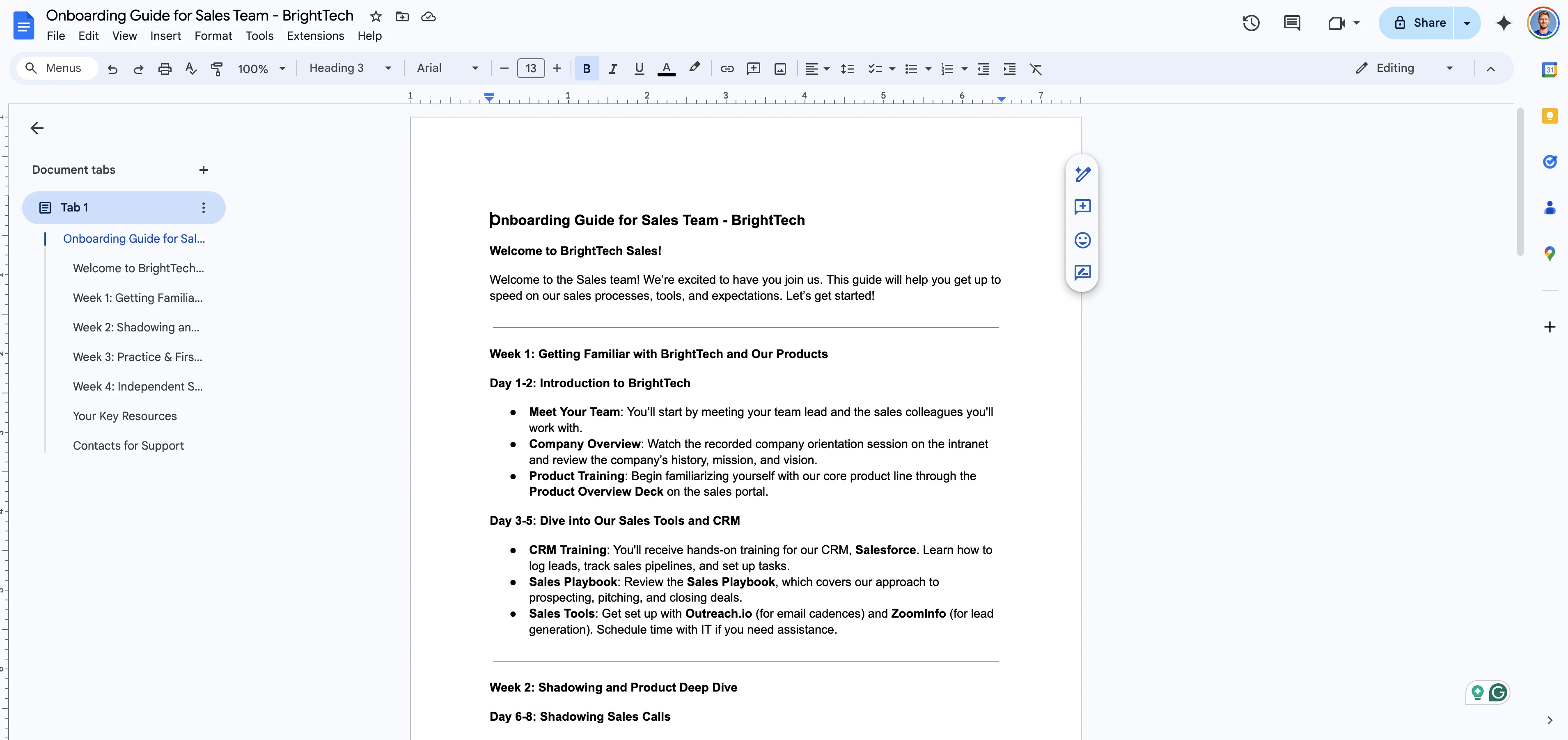Click the insert link icon
1568x740 pixels.
click(727, 69)
